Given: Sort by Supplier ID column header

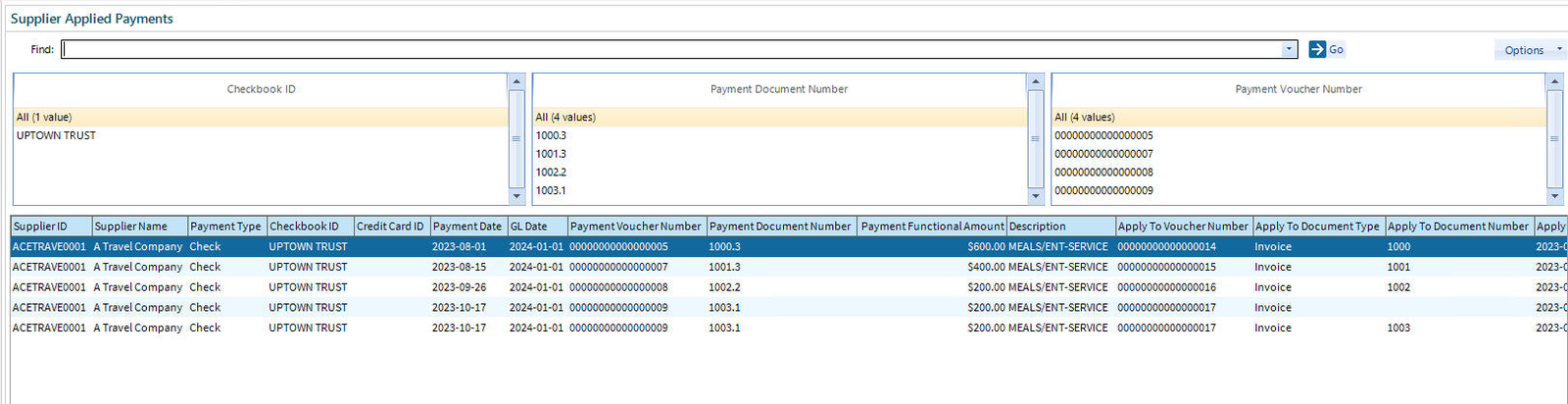Looking at the screenshot, I should [x=52, y=227].
